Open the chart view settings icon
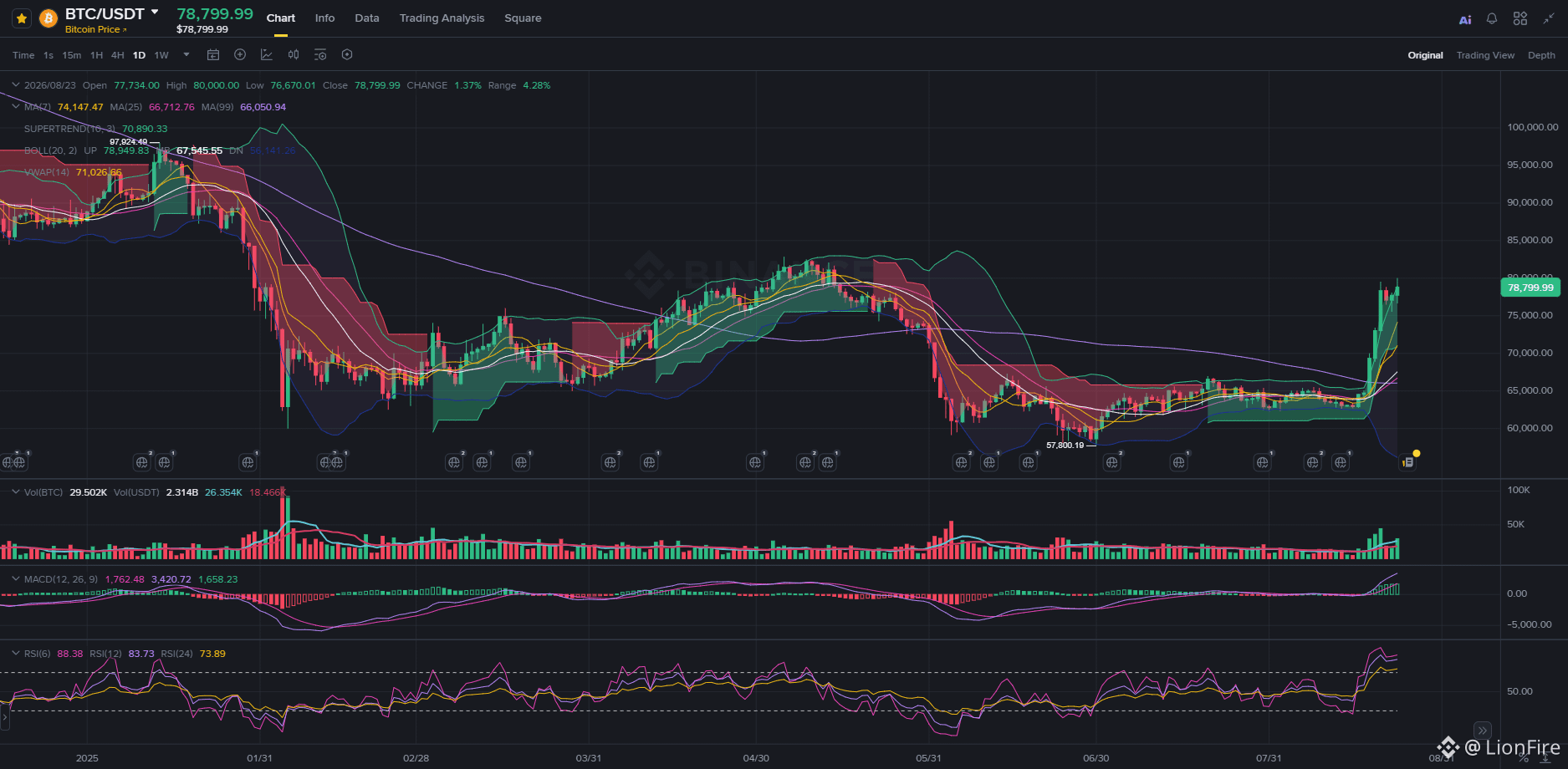This screenshot has width=1568, height=769. pos(320,54)
